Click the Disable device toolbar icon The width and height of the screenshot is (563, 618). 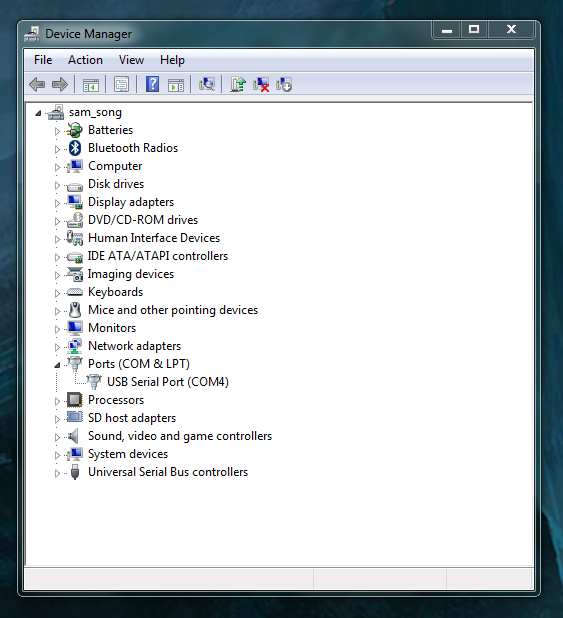tap(284, 84)
